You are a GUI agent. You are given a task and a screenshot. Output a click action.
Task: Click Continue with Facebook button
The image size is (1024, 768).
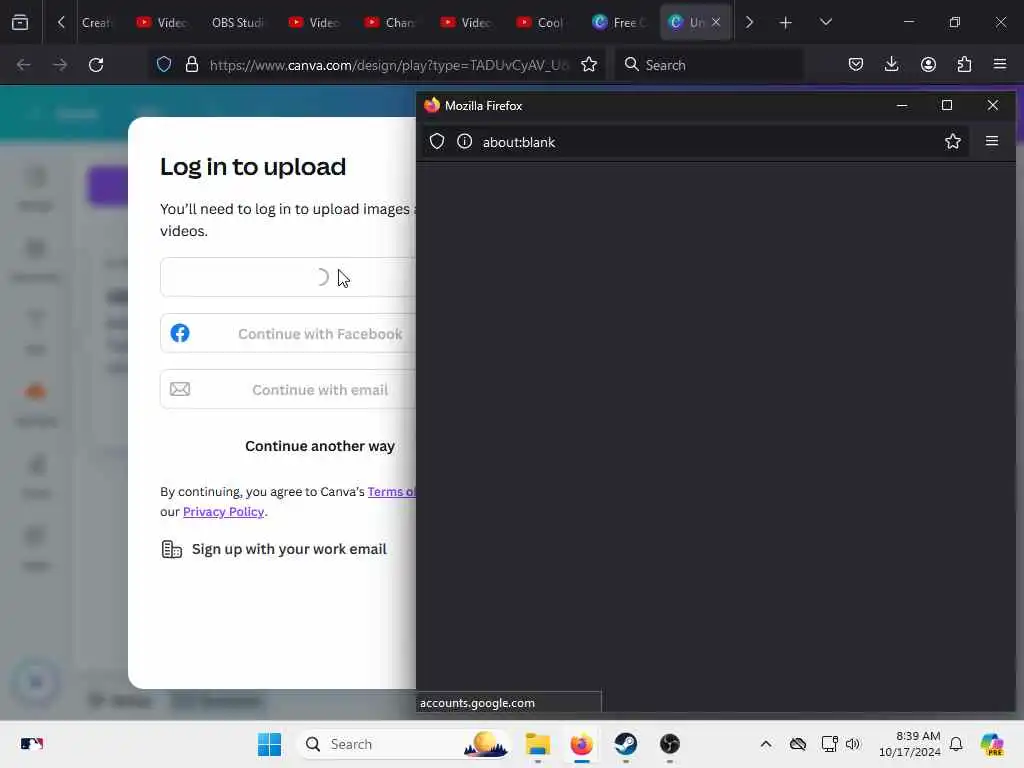click(x=288, y=334)
